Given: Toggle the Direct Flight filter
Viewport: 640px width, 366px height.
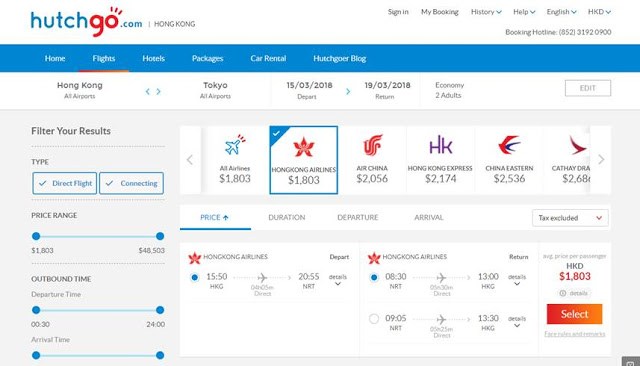Looking at the screenshot, I should [65, 183].
